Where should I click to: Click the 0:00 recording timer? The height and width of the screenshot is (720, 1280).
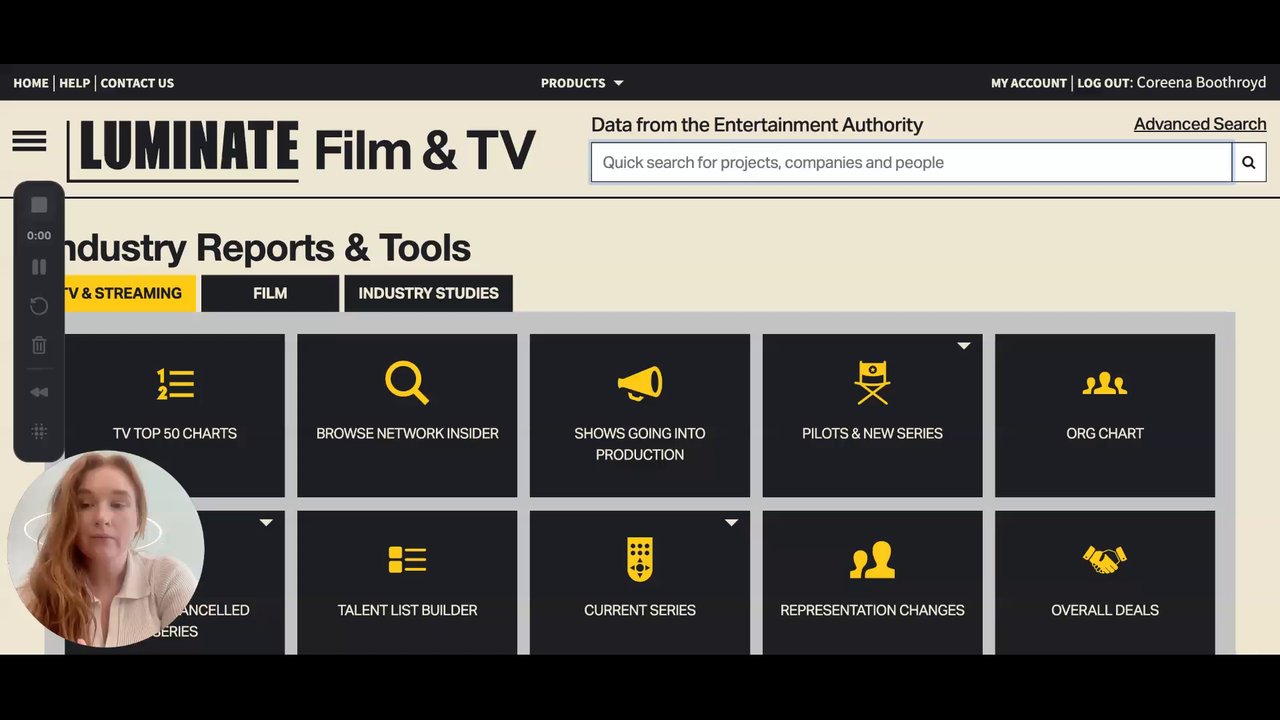[x=39, y=235]
